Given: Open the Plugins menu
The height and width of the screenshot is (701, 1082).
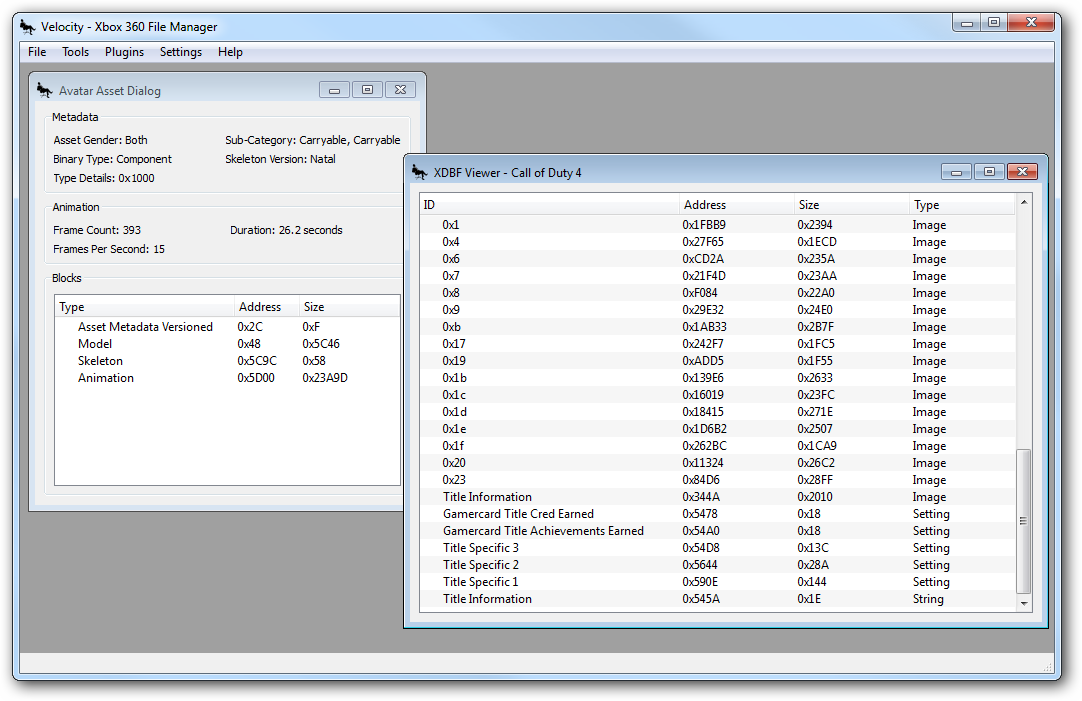Looking at the screenshot, I should tap(124, 52).
